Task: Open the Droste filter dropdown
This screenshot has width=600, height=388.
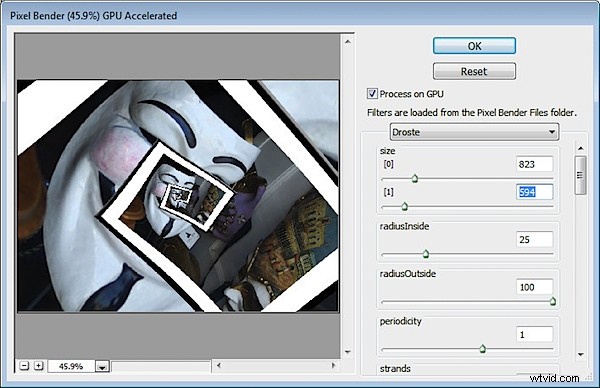Action: [474, 132]
